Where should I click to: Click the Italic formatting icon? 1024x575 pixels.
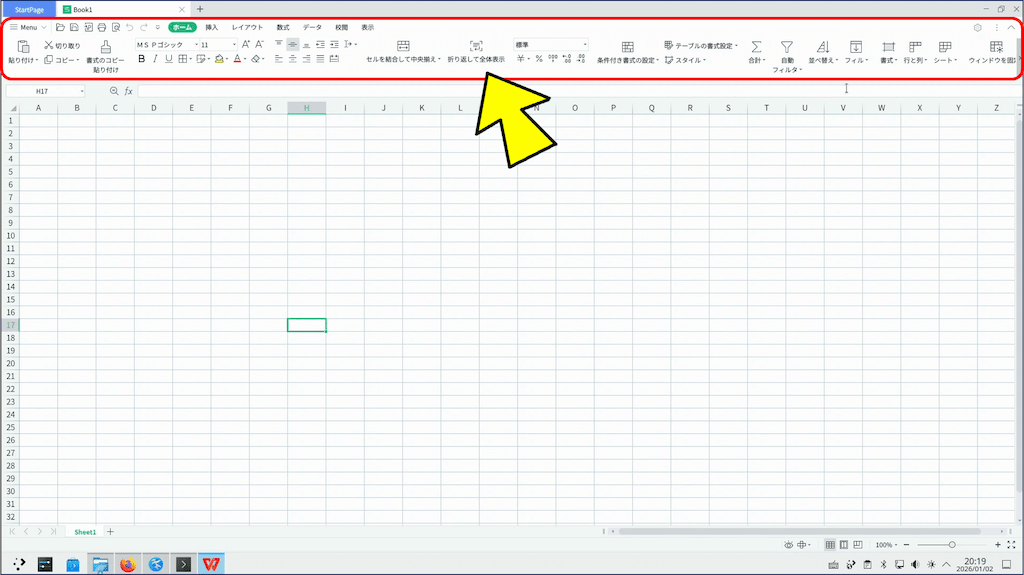coord(155,59)
